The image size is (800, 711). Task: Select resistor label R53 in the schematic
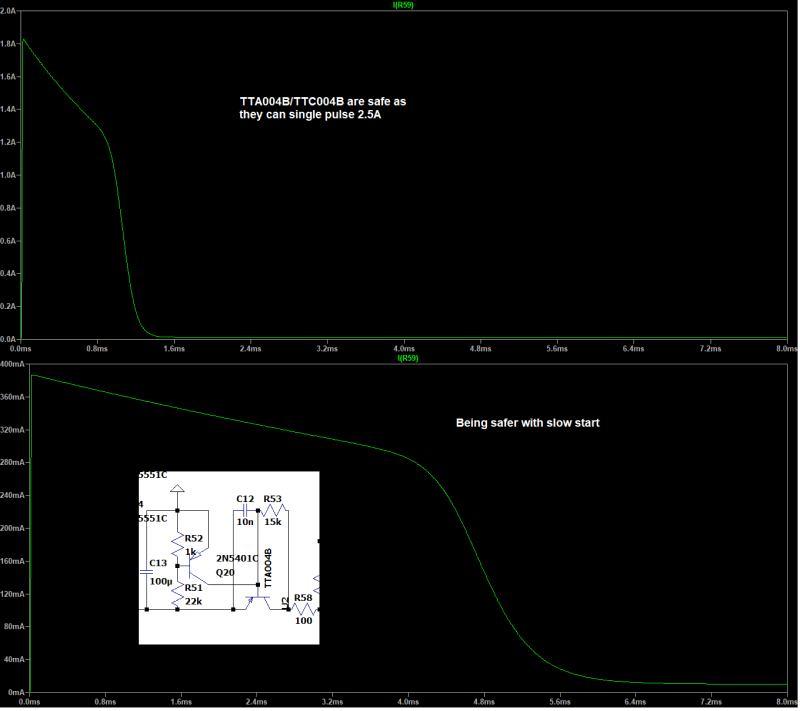point(272,499)
